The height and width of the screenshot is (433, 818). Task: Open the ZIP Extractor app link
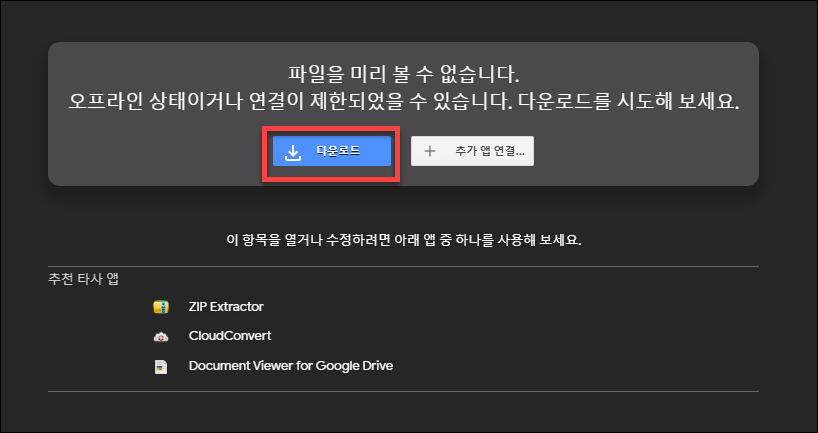[x=226, y=307]
